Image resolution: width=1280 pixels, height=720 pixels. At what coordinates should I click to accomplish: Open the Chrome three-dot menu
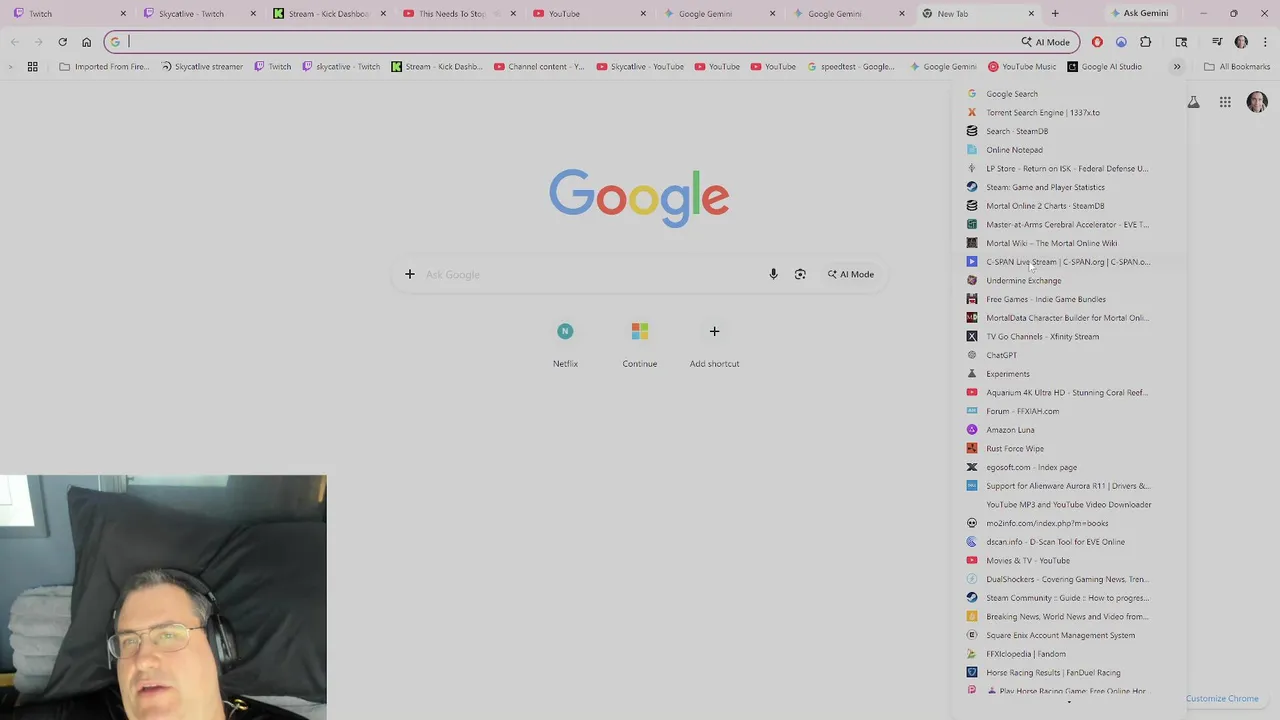[1266, 42]
